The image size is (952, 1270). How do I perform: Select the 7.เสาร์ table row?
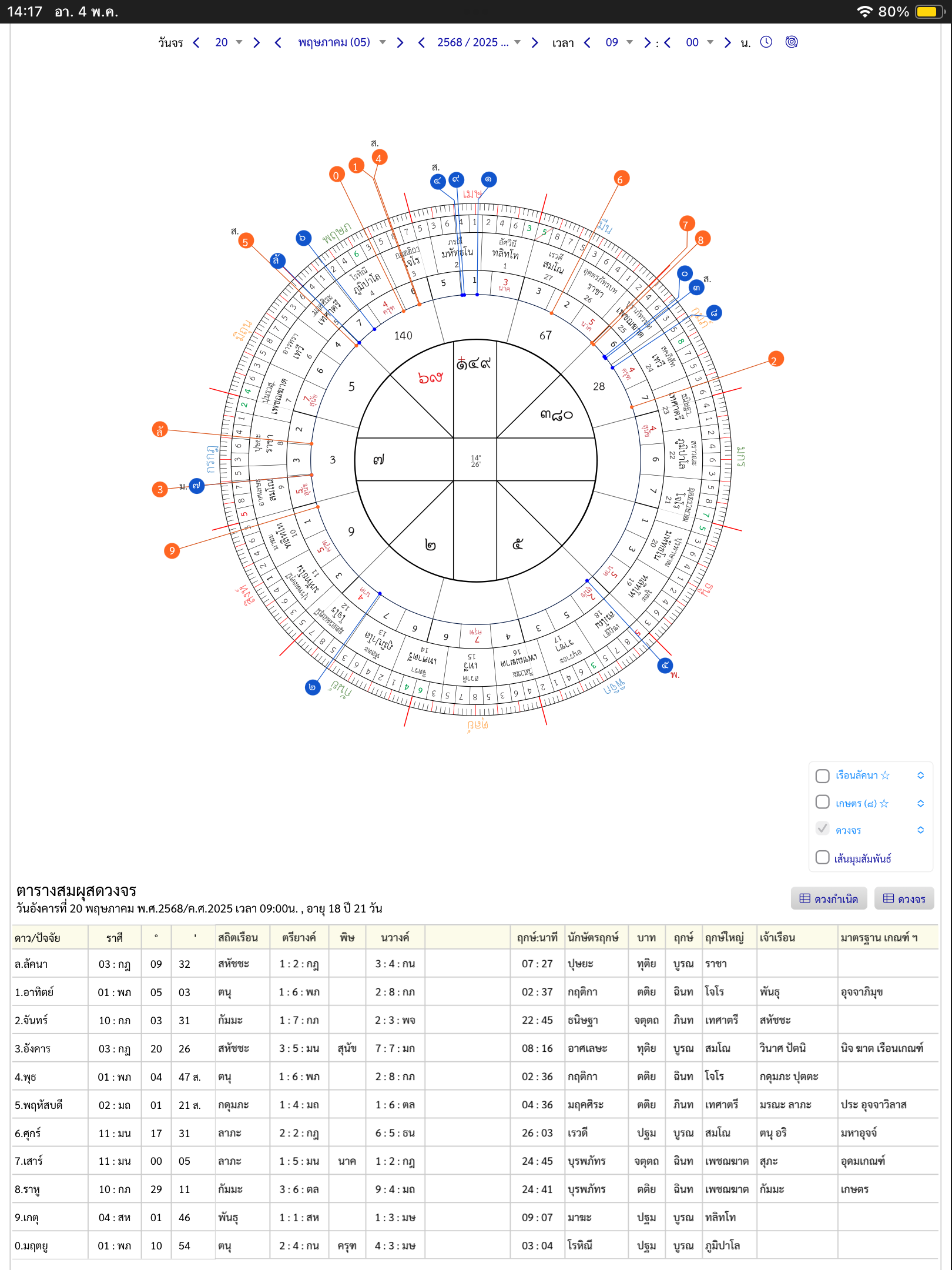point(475,1161)
